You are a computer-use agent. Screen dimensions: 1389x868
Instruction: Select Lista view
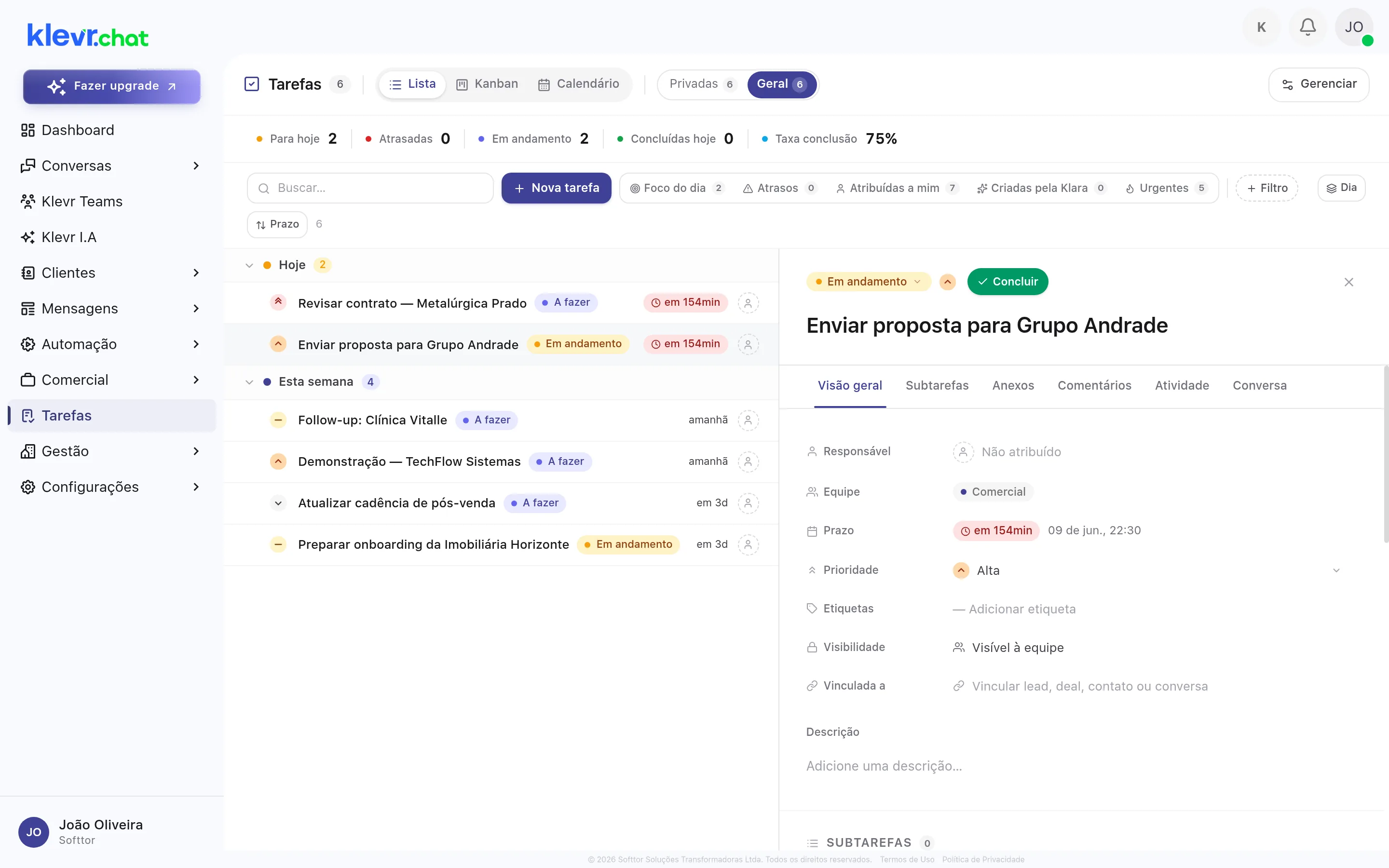coord(412,84)
